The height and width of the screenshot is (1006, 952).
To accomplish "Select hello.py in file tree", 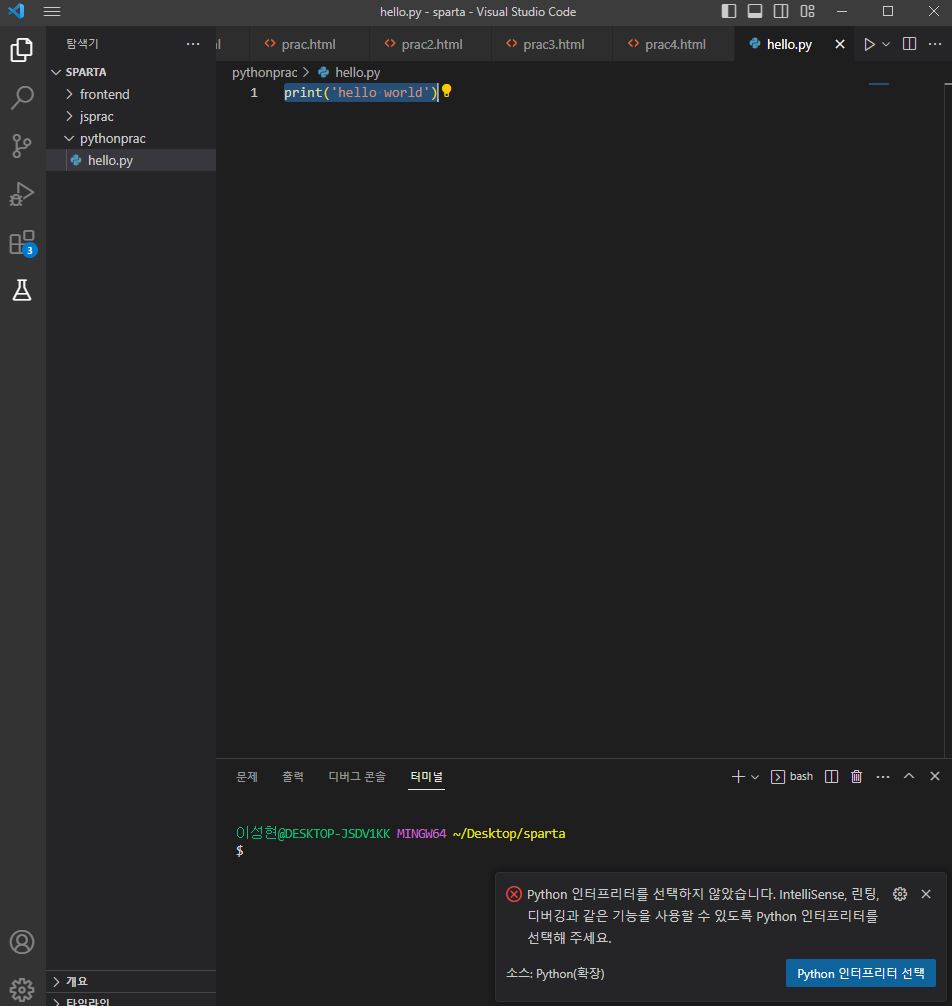I will click(x=131, y=160).
